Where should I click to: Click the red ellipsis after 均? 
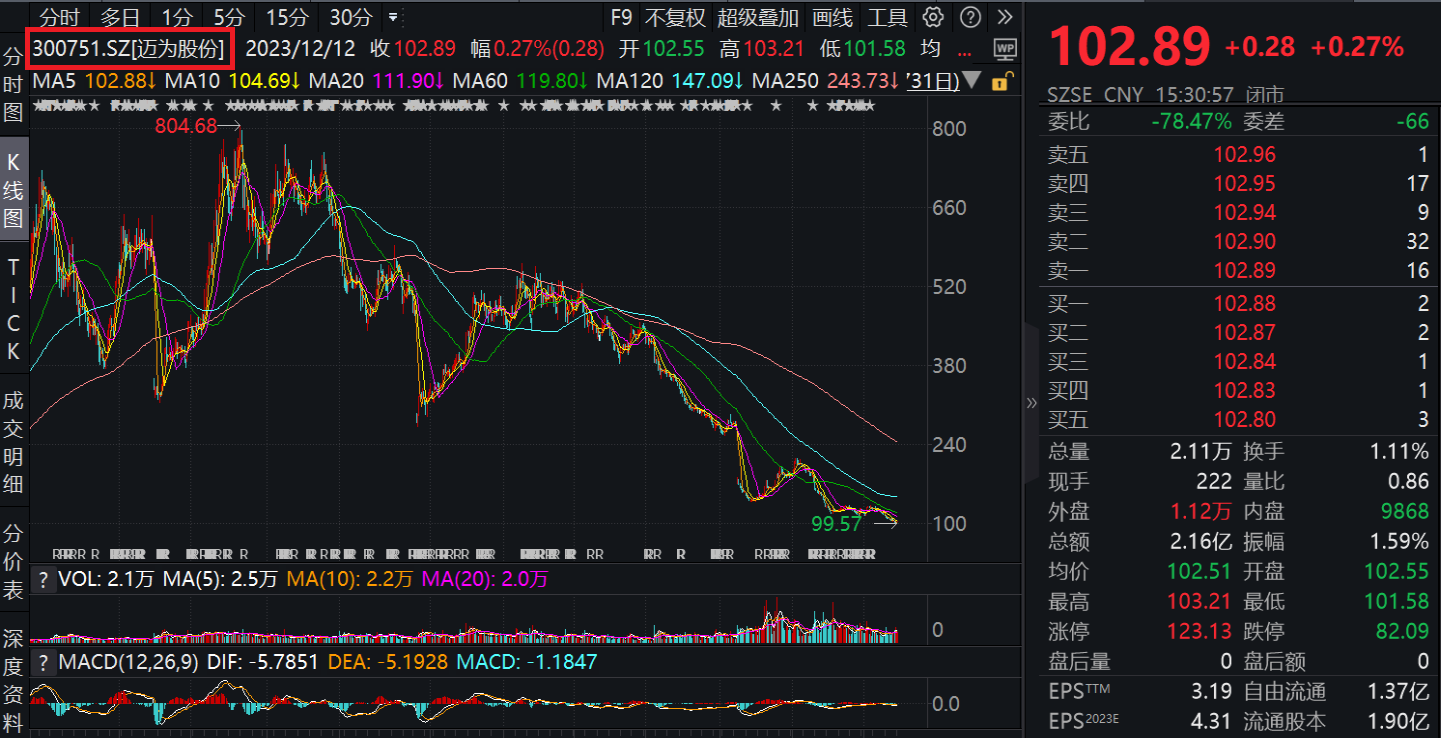966,48
